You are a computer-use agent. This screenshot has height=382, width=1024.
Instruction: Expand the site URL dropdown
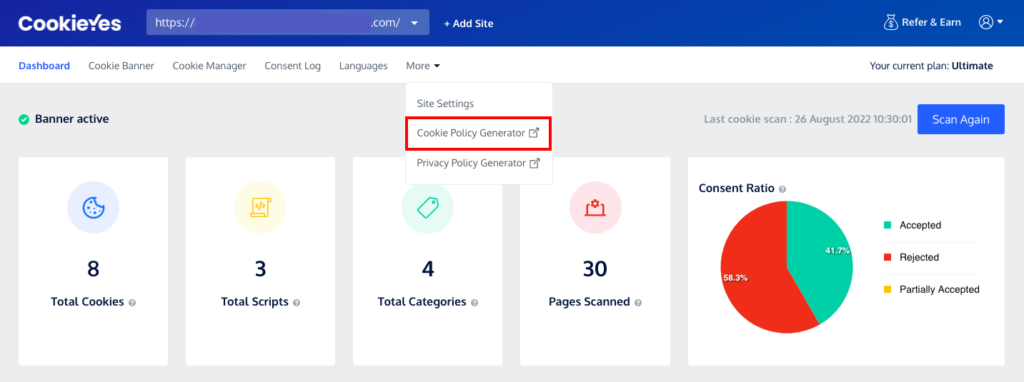(x=414, y=23)
